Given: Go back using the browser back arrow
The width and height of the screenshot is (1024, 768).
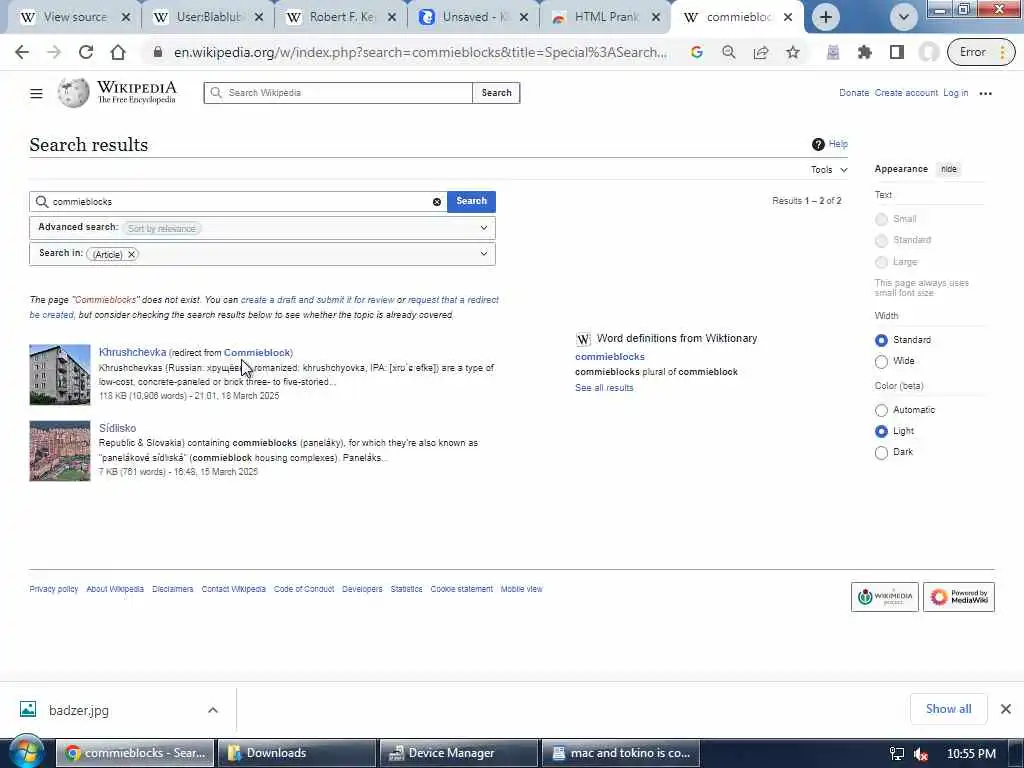Looking at the screenshot, I should click(x=22, y=52).
